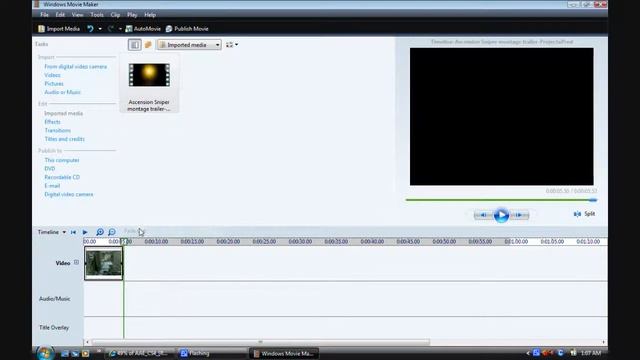Viewport: 640px width, 360px height.
Task: Click the Next Frame button
Action: coord(519,215)
